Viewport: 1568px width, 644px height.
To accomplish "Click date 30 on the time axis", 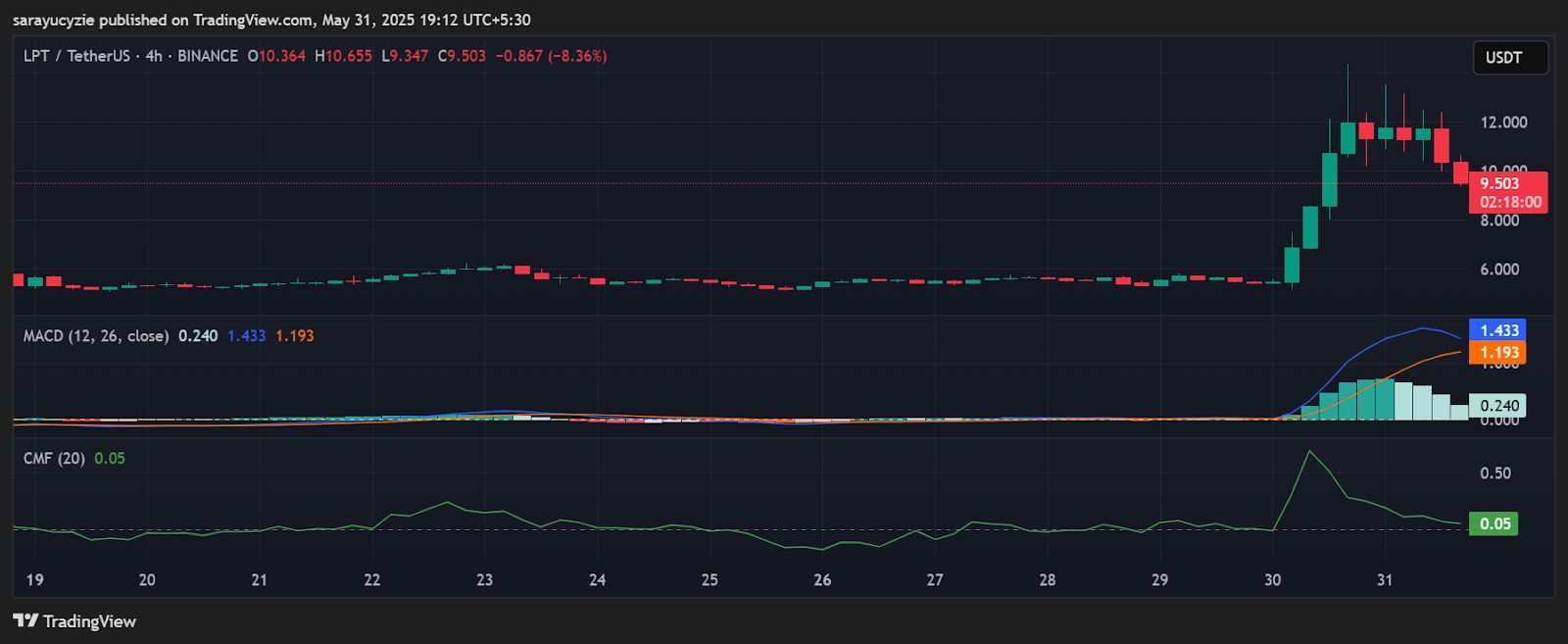I will tap(1272, 579).
